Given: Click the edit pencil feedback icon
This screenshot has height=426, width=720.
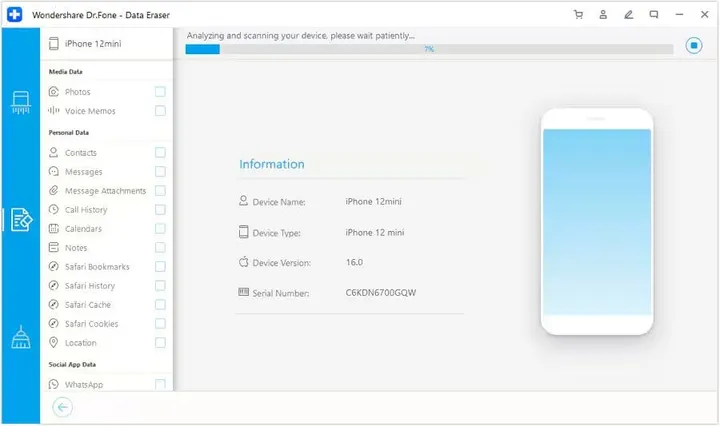Looking at the screenshot, I should (x=629, y=15).
